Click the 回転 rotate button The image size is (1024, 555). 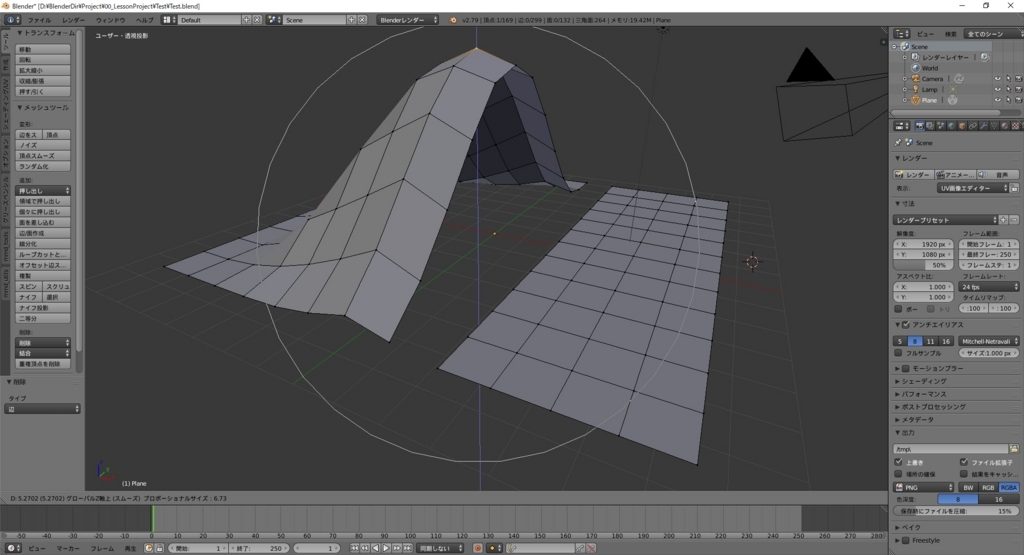click(x=43, y=59)
